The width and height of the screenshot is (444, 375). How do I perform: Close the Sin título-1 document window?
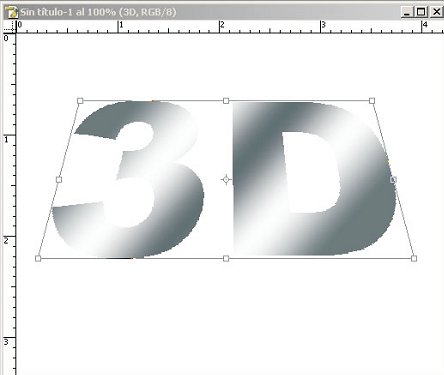pyautogui.click(x=436, y=12)
